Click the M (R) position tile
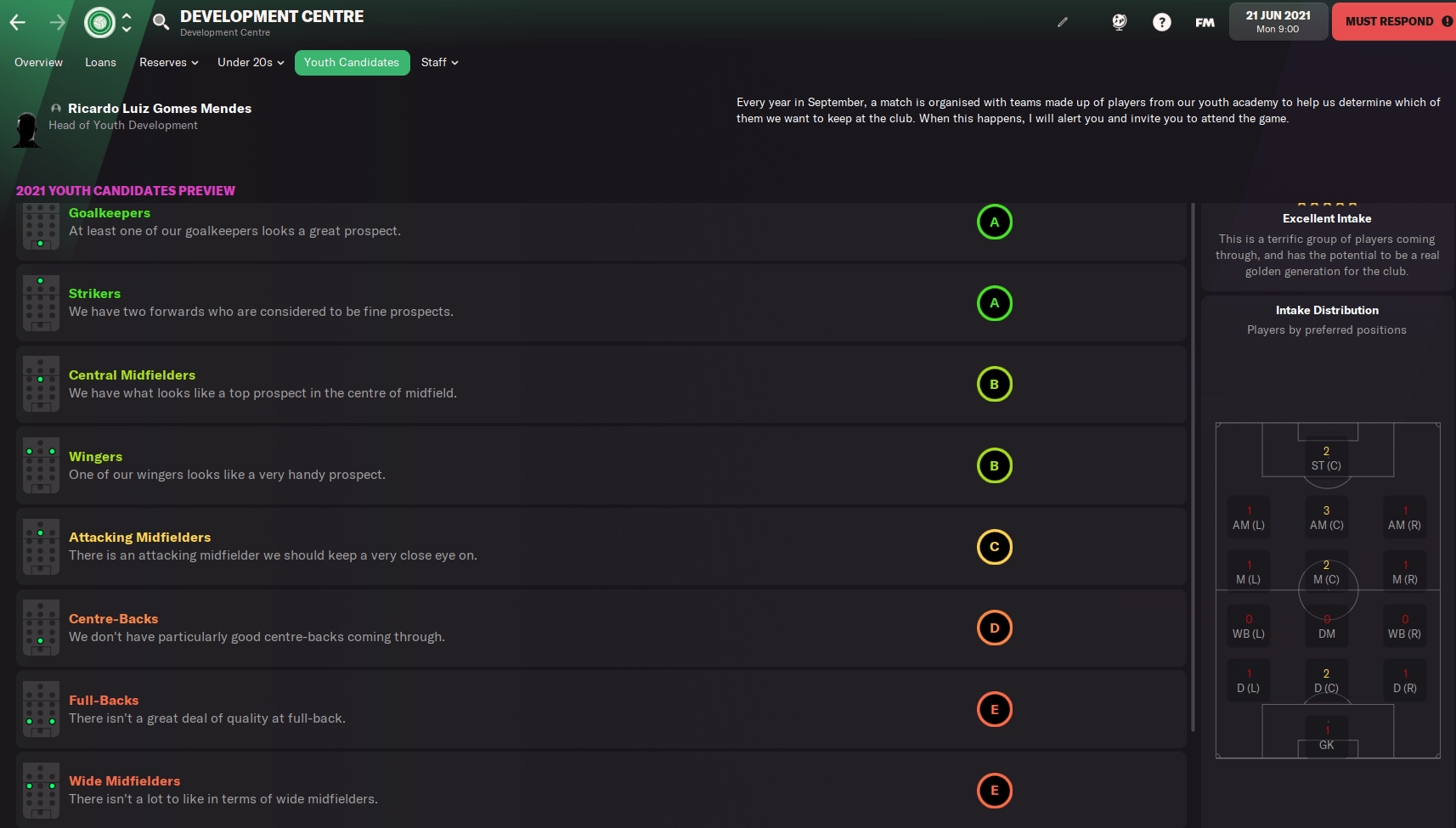 pos(1404,572)
